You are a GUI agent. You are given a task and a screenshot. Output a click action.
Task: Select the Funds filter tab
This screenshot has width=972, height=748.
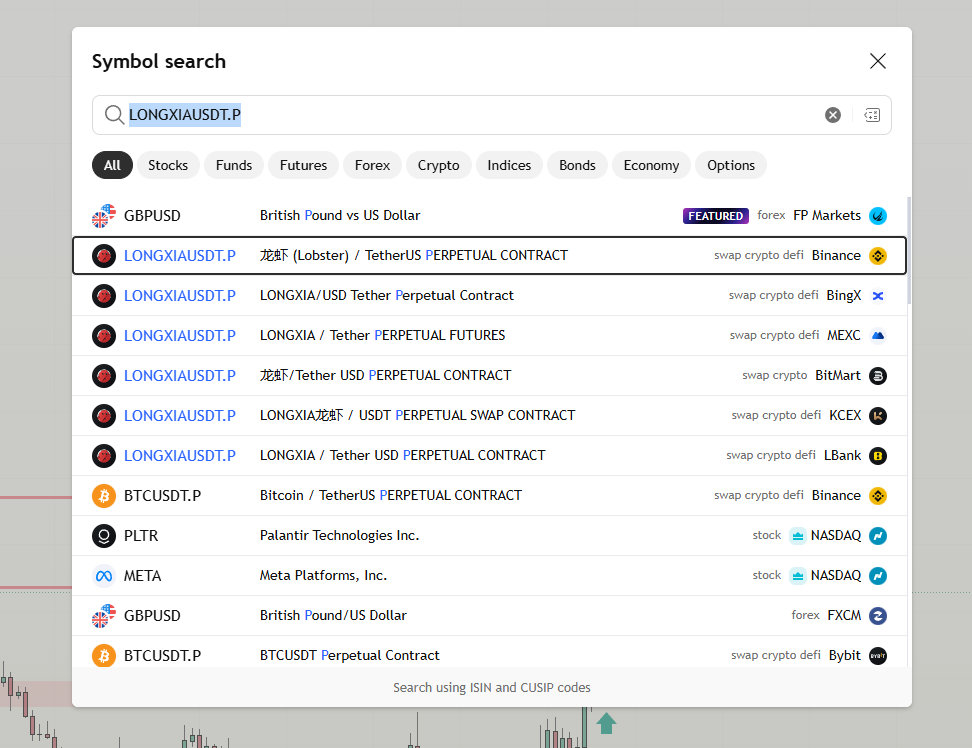pyautogui.click(x=234, y=165)
